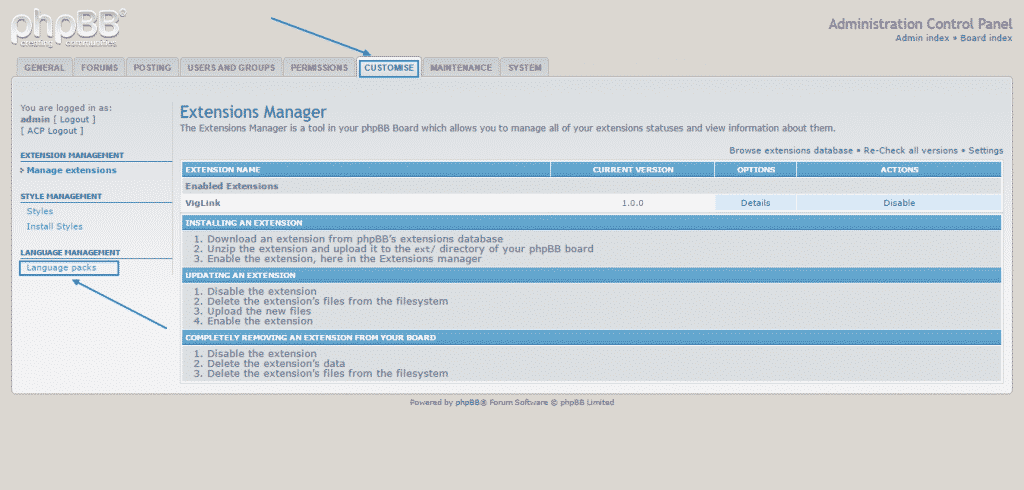Screen dimensions: 1024x490
Task: Click the phpBB logo
Action: coord(68,27)
